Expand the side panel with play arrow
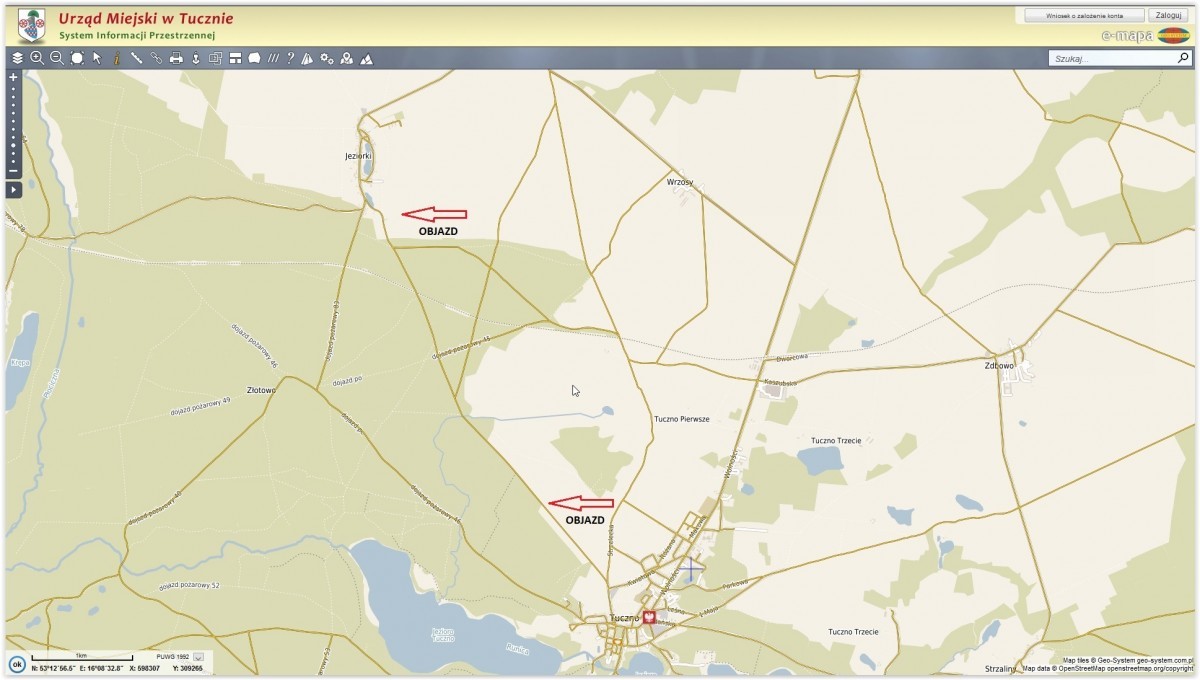1200x680 pixels. coord(14,189)
